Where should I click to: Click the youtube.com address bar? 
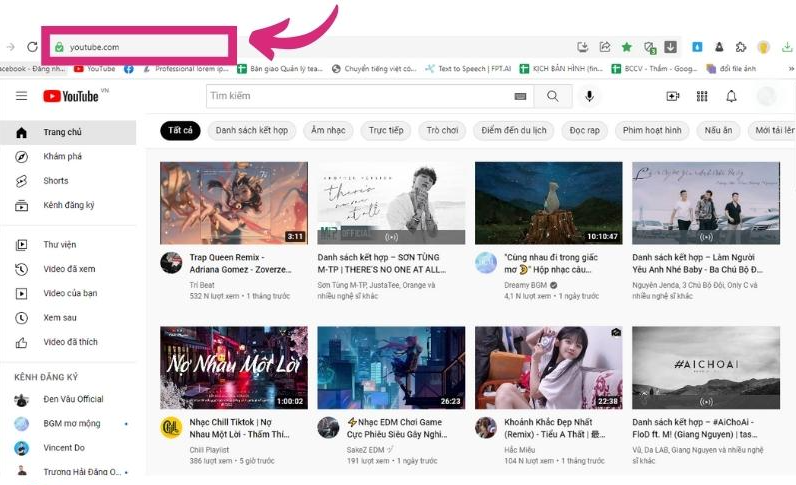coord(140,47)
